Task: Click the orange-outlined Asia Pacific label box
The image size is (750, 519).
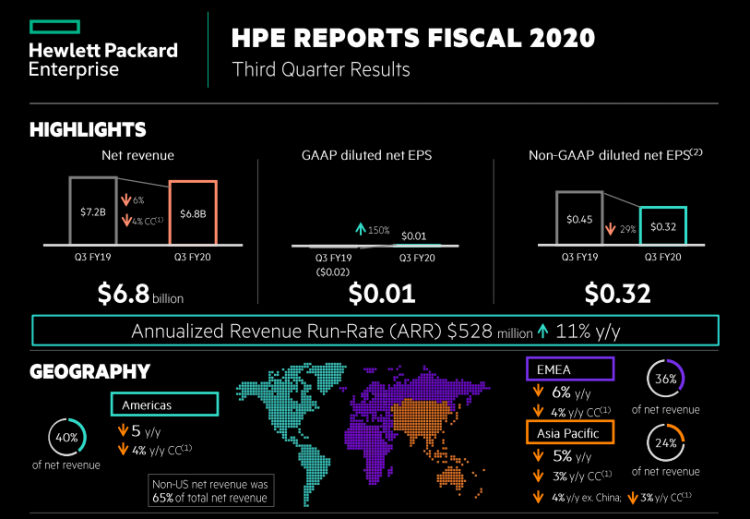Action: point(570,433)
